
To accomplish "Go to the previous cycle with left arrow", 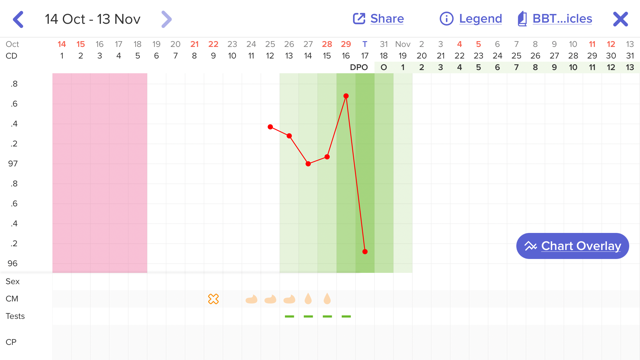I will (18, 19).
